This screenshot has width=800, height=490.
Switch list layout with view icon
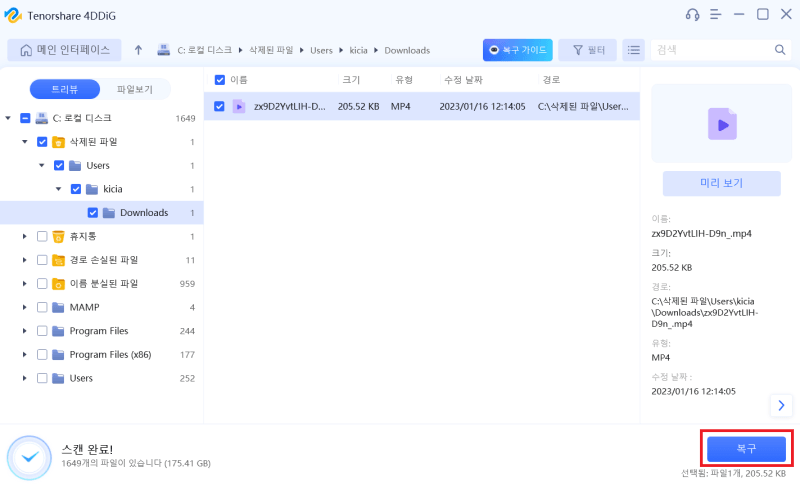(x=634, y=50)
